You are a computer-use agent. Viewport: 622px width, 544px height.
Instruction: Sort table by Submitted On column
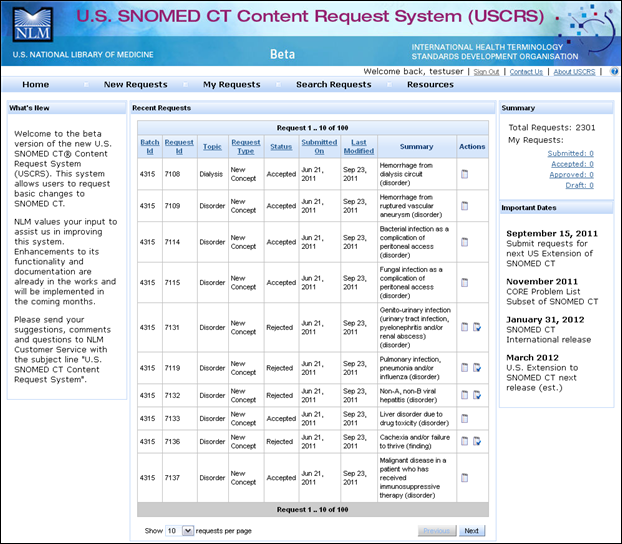319,146
